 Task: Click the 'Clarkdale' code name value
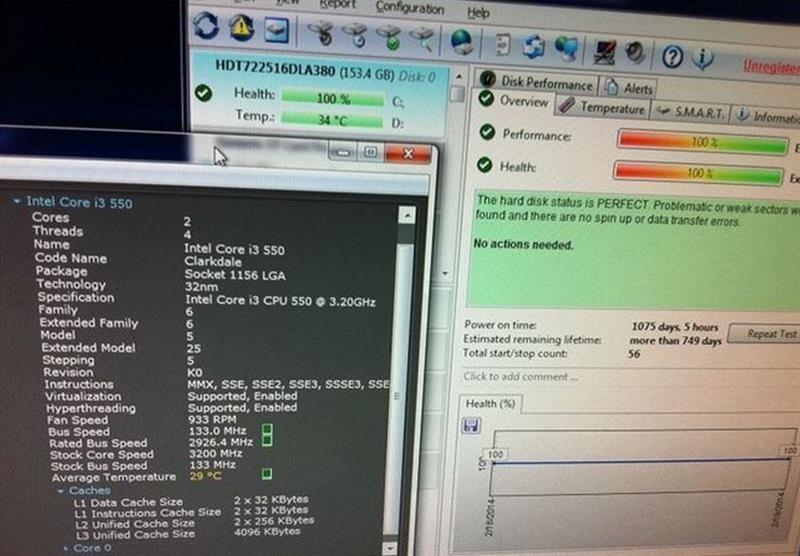coord(213,262)
